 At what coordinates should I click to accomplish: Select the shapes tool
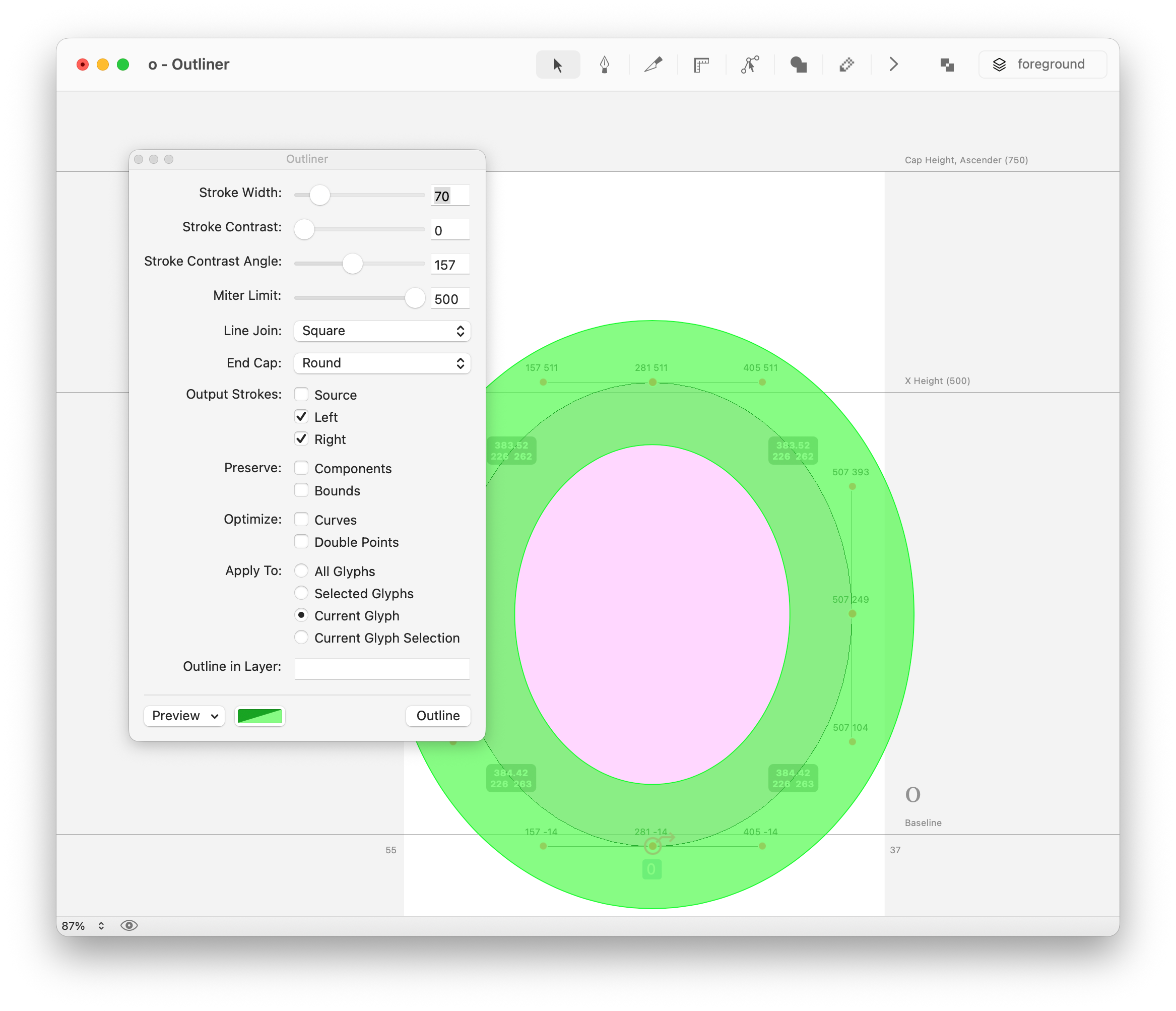click(798, 65)
